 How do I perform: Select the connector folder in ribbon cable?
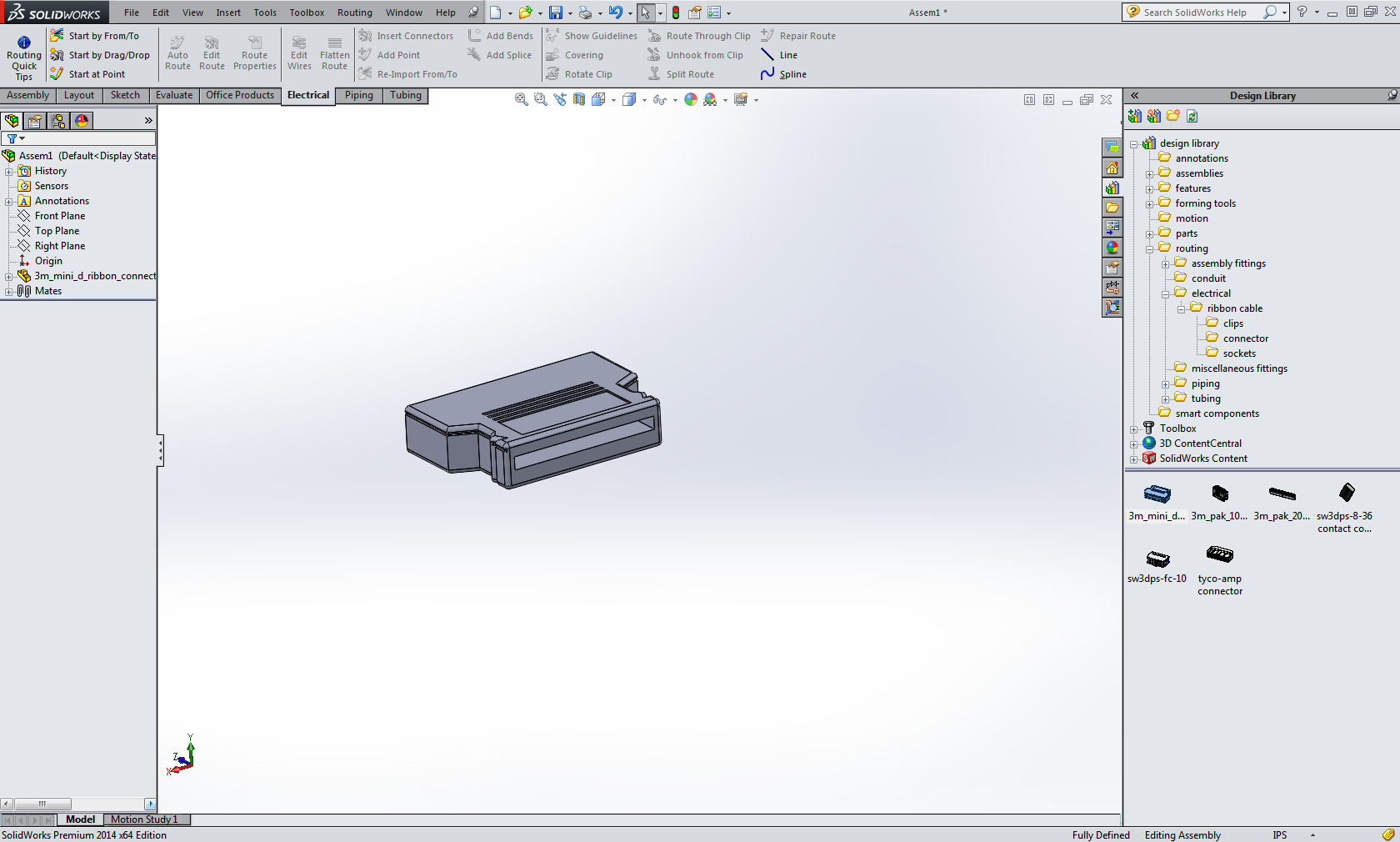pyautogui.click(x=1237, y=338)
